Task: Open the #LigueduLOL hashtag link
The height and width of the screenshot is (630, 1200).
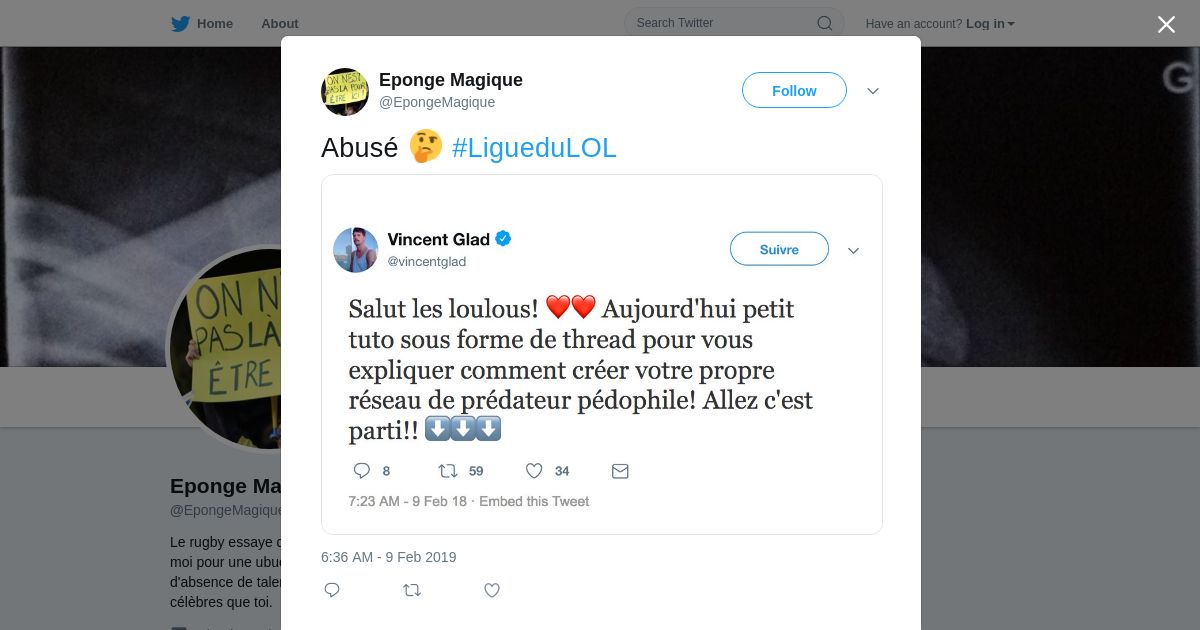Action: pyautogui.click(x=534, y=148)
